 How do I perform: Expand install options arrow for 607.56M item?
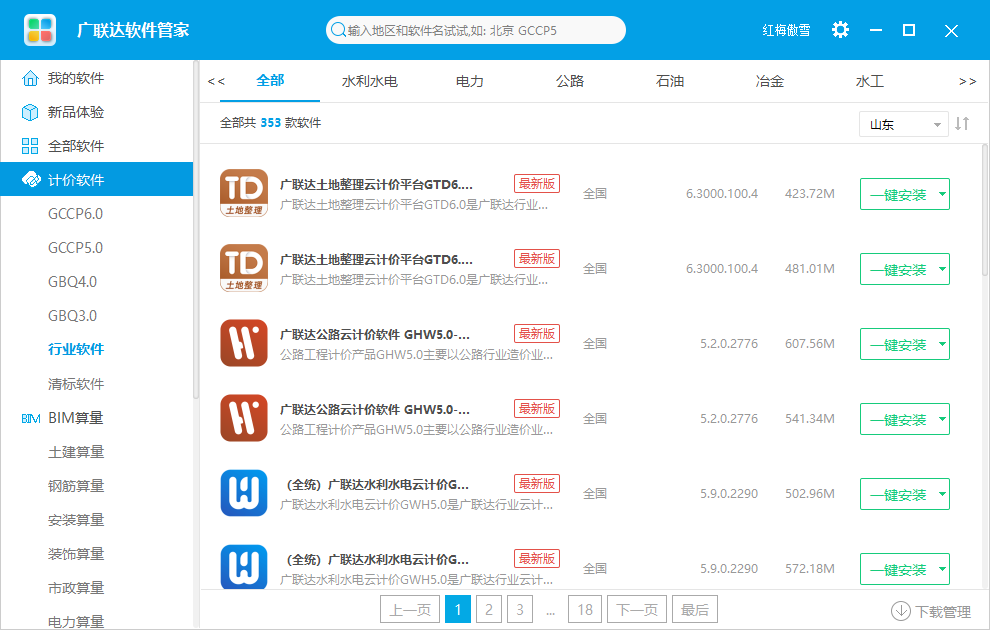point(942,345)
